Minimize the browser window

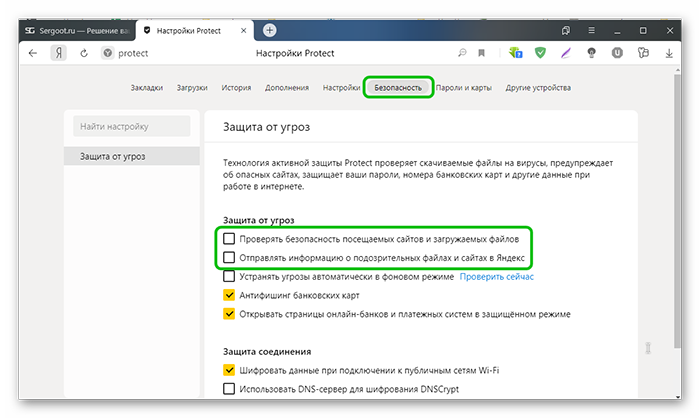coord(617,31)
